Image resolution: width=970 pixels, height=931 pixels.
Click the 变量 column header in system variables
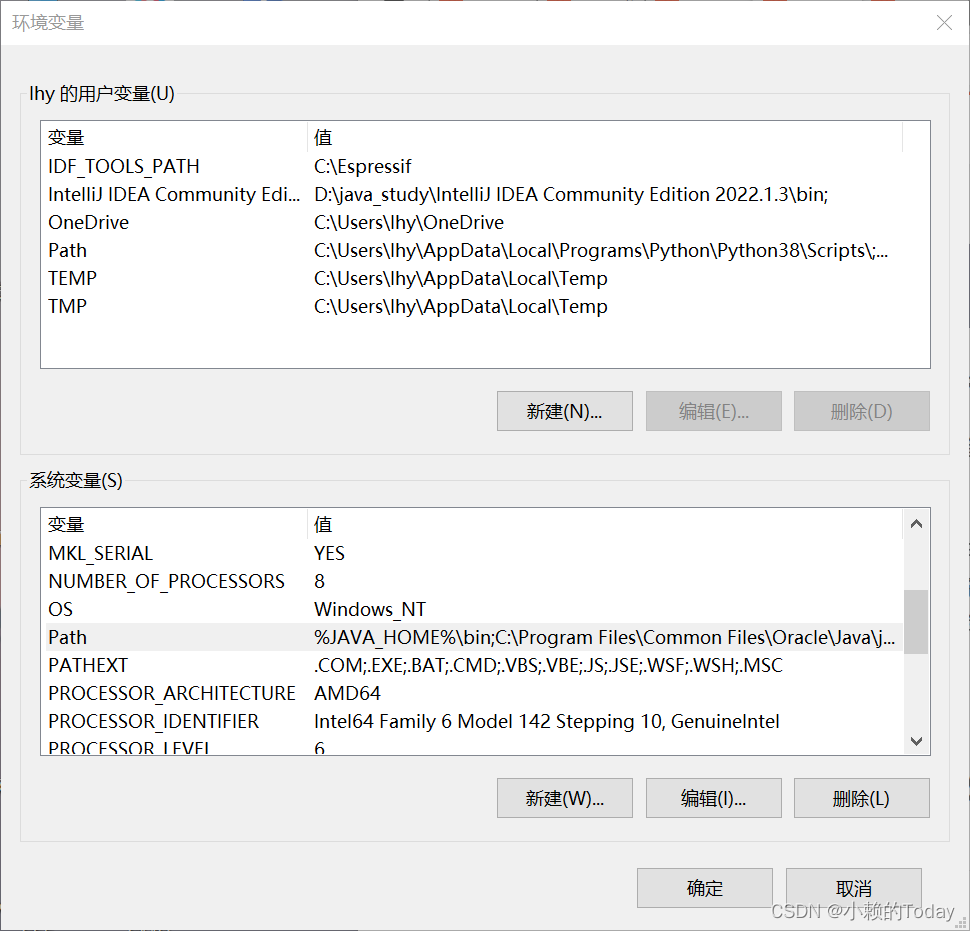click(x=67, y=524)
